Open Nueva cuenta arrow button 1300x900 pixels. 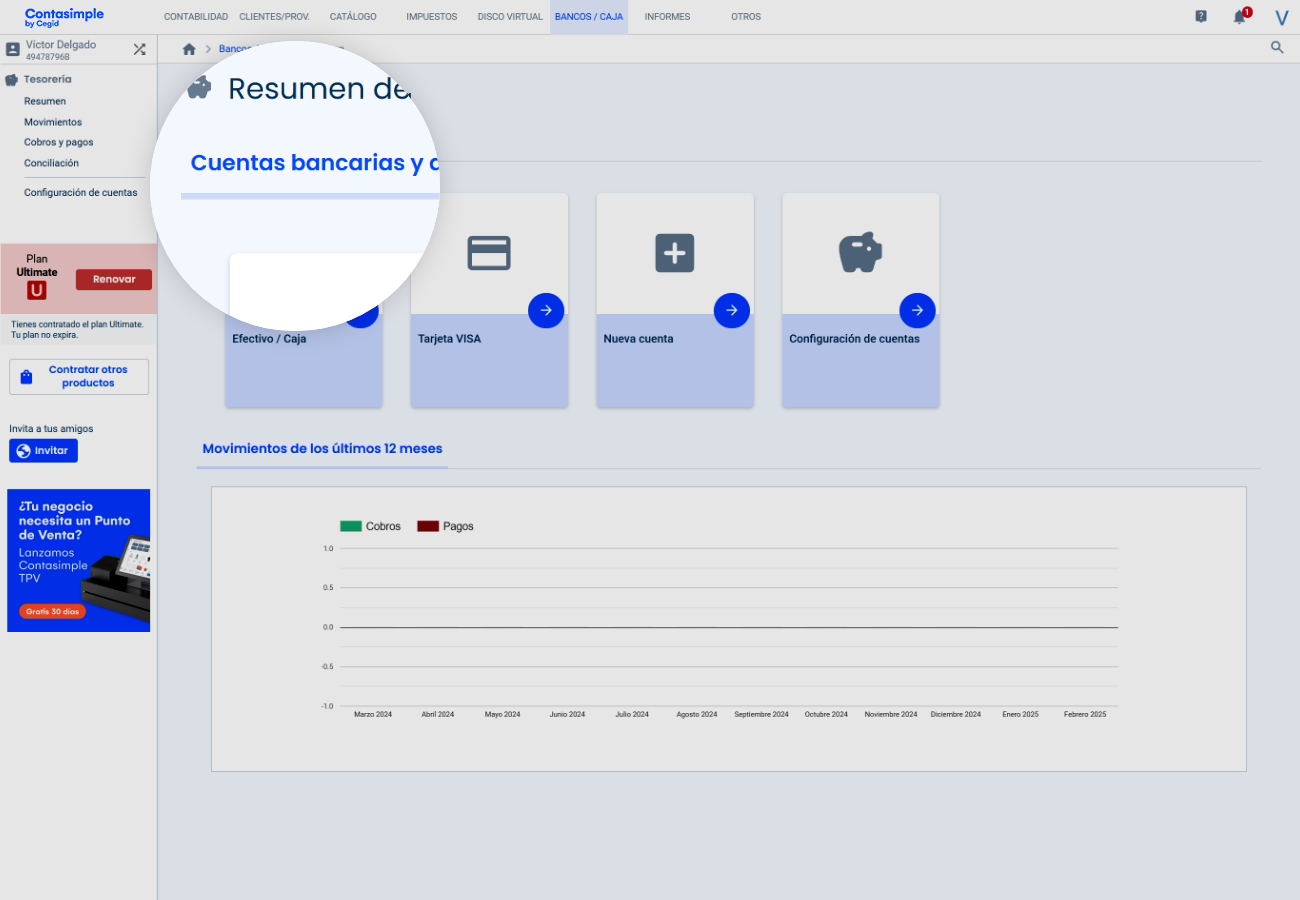click(732, 311)
